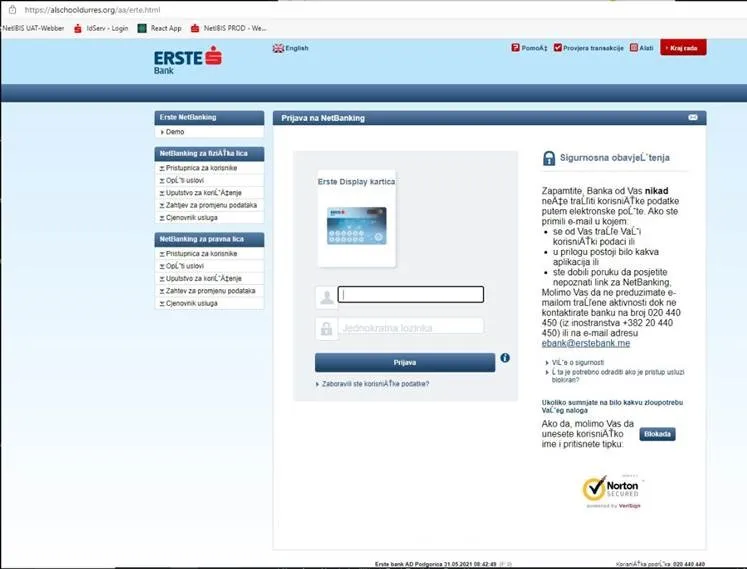Image resolution: width=747 pixels, height=569 pixels.
Task: Click the Kraj rada button
Action: pos(683,48)
